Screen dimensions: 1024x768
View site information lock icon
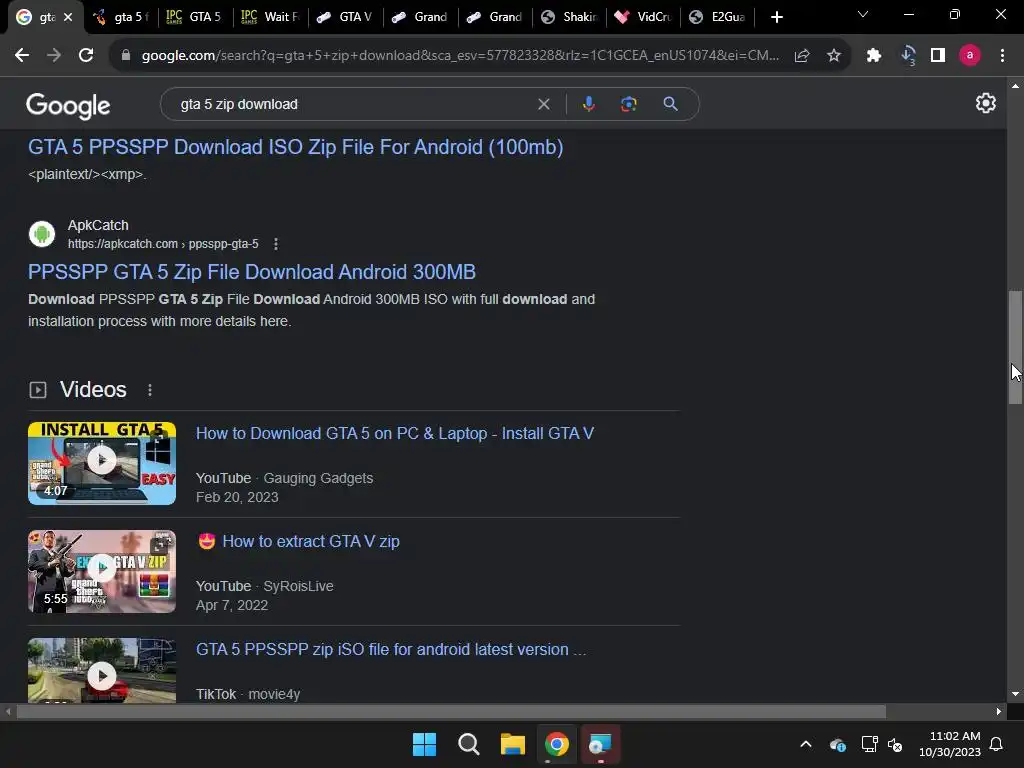pos(125,56)
